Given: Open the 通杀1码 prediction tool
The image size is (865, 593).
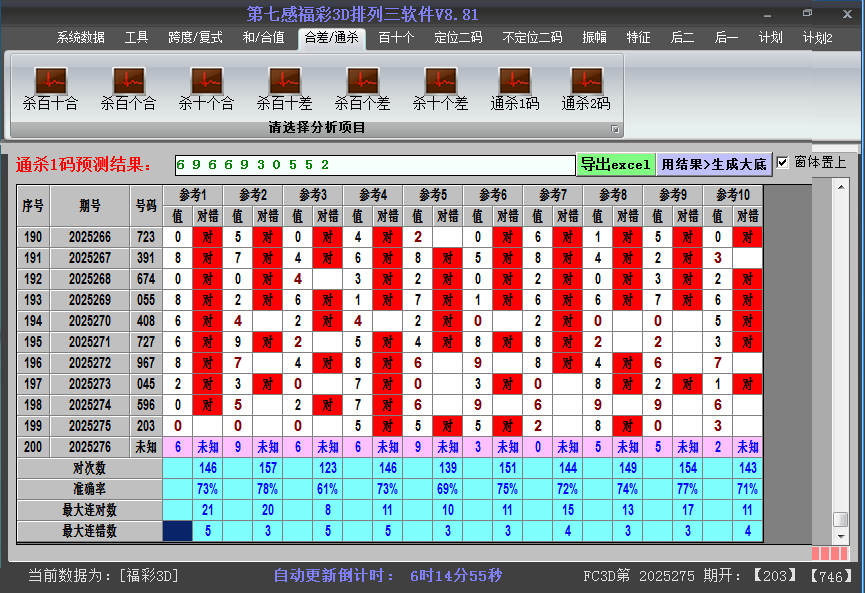Looking at the screenshot, I should pyautogui.click(x=515, y=88).
